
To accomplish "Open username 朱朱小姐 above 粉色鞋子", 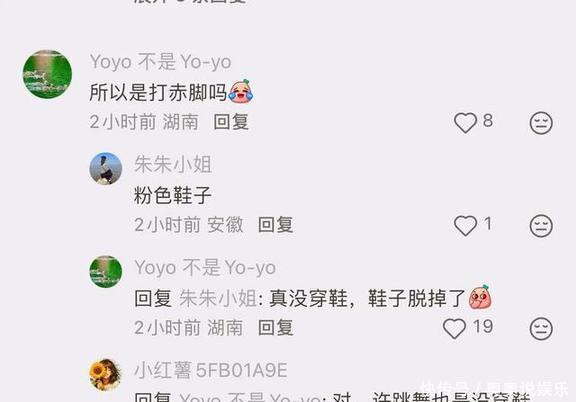I will (x=173, y=164).
